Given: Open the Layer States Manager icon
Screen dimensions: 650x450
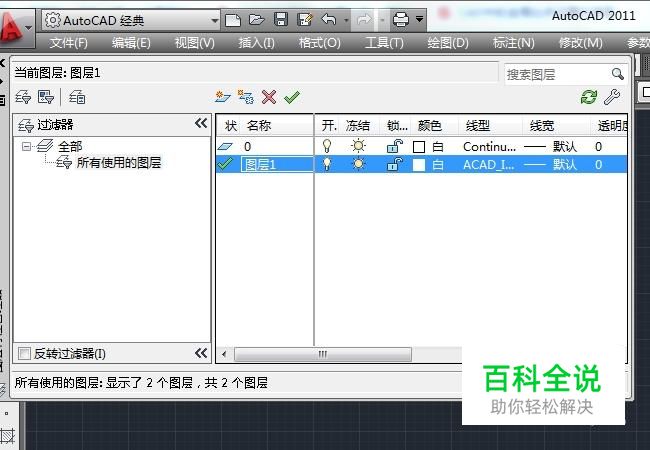Looking at the screenshot, I should click(x=77, y=97).
